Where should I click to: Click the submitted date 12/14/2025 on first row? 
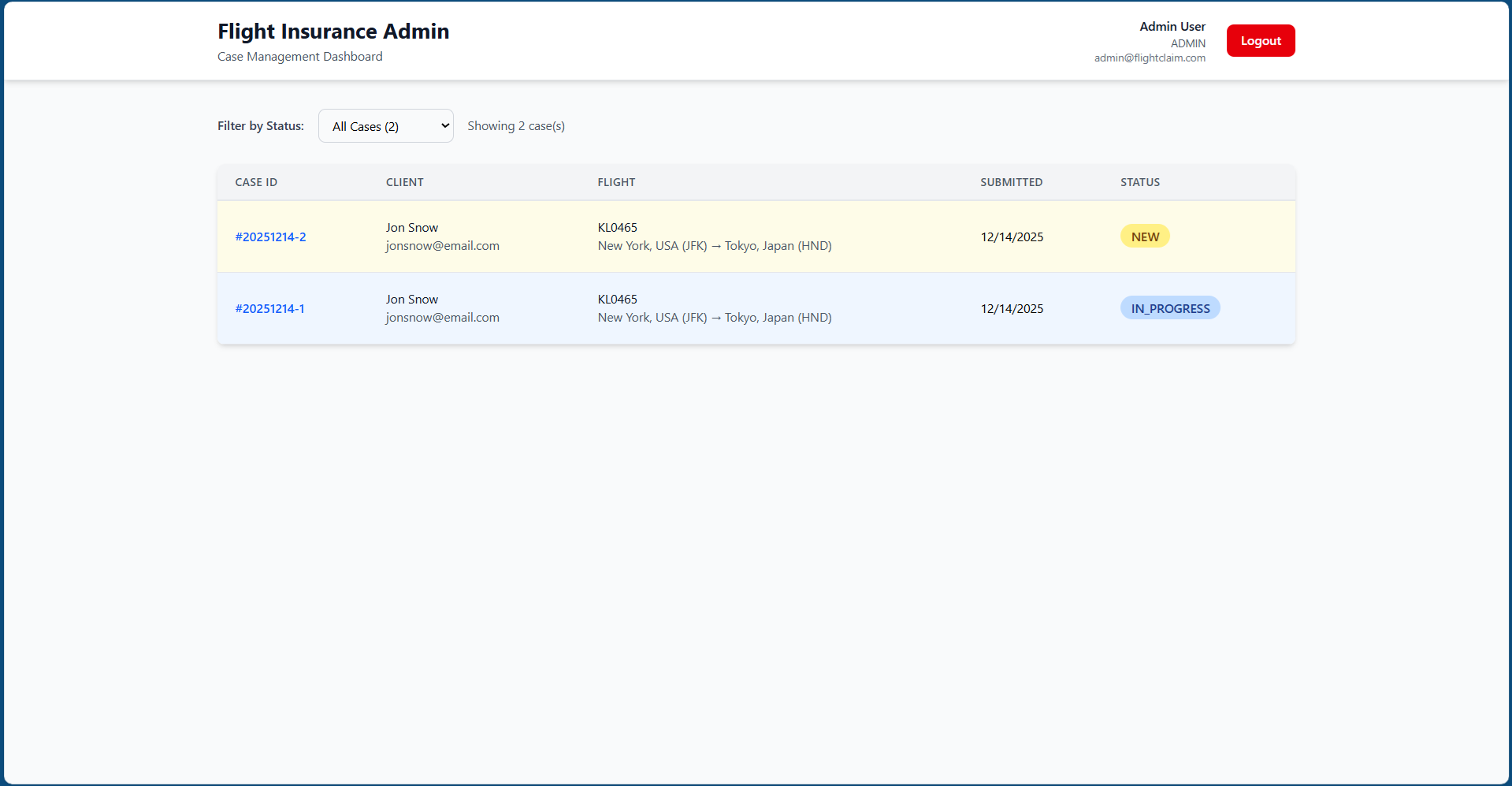tap(1011, 236)
